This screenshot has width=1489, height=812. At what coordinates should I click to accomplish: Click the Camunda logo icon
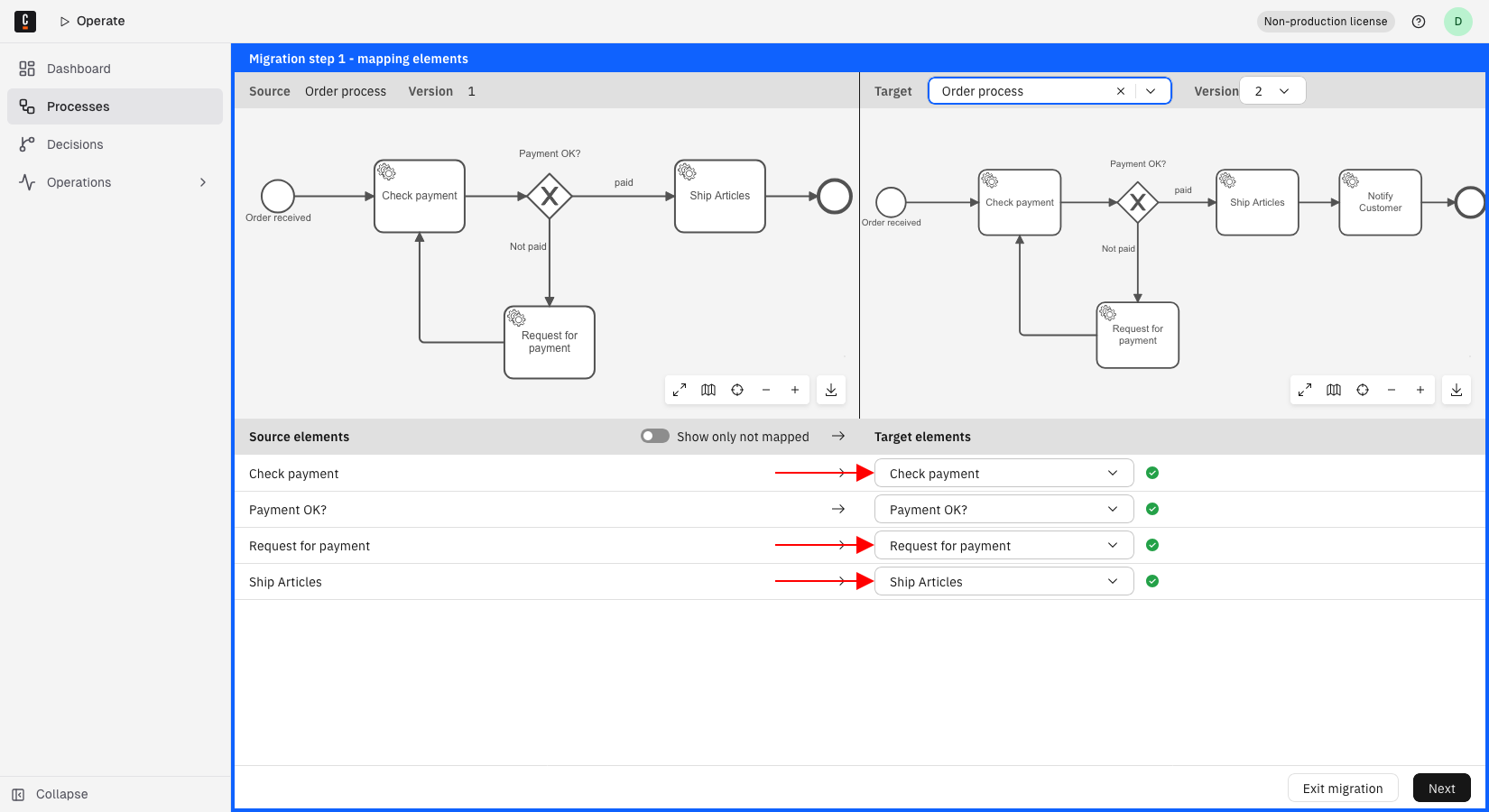click(25, 21)
